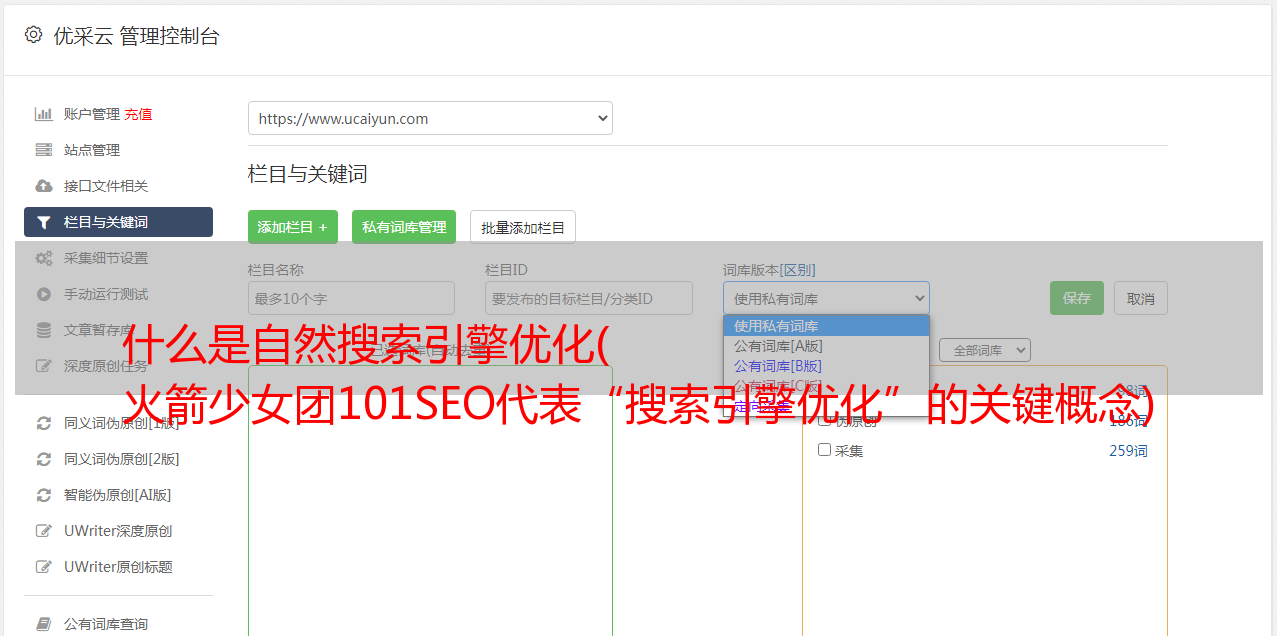Open the 全部词库 filter dropdown
The width and height of the screenshot is (1277, 636).
pyautogui.click(x=985, y=351)
